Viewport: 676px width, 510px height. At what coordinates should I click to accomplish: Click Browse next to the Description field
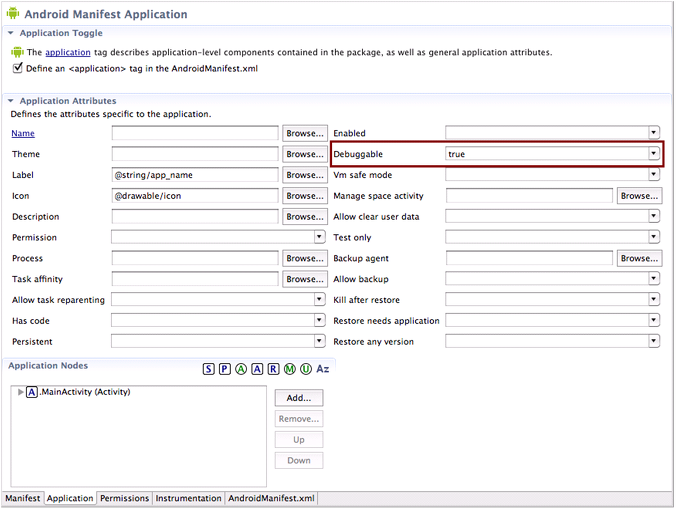click(x=305, y=217)
